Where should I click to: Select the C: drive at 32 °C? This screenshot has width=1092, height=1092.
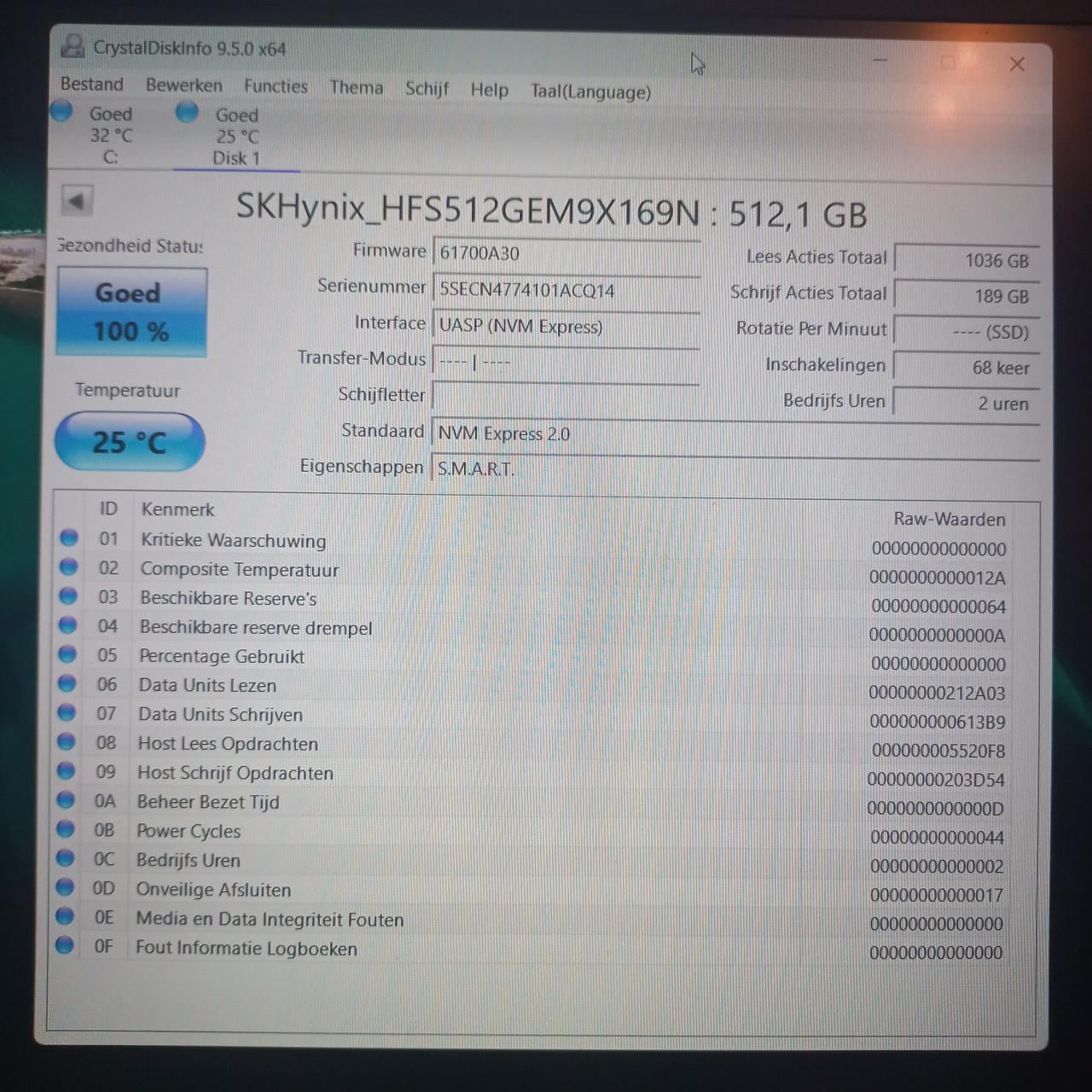click(x=111, y=135)
